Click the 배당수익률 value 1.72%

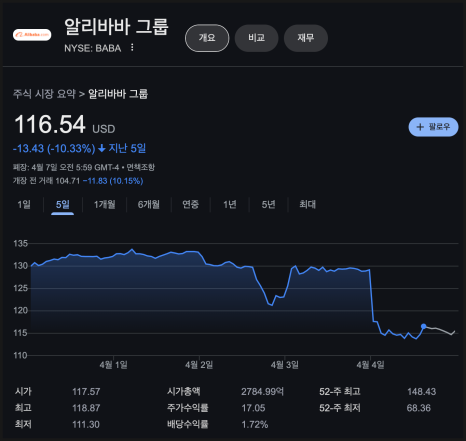pos(255,424)
